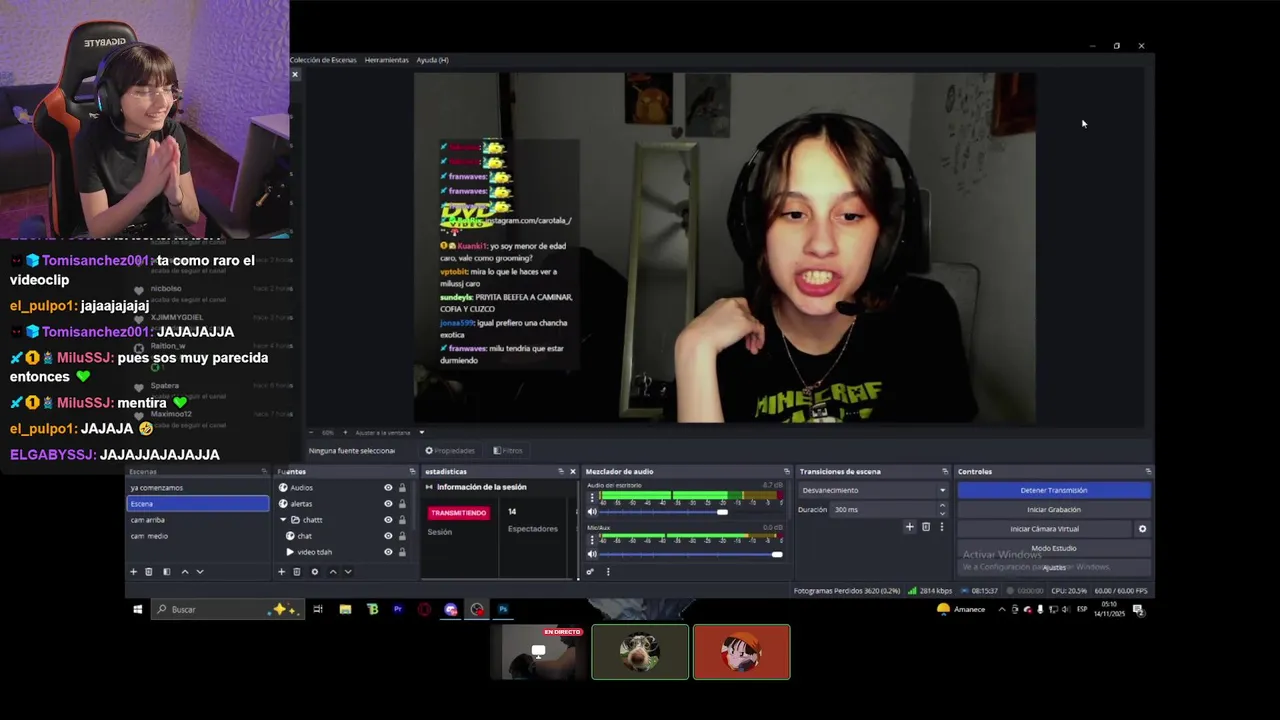Remove selected source with trash icon

[x=297, y=572]
